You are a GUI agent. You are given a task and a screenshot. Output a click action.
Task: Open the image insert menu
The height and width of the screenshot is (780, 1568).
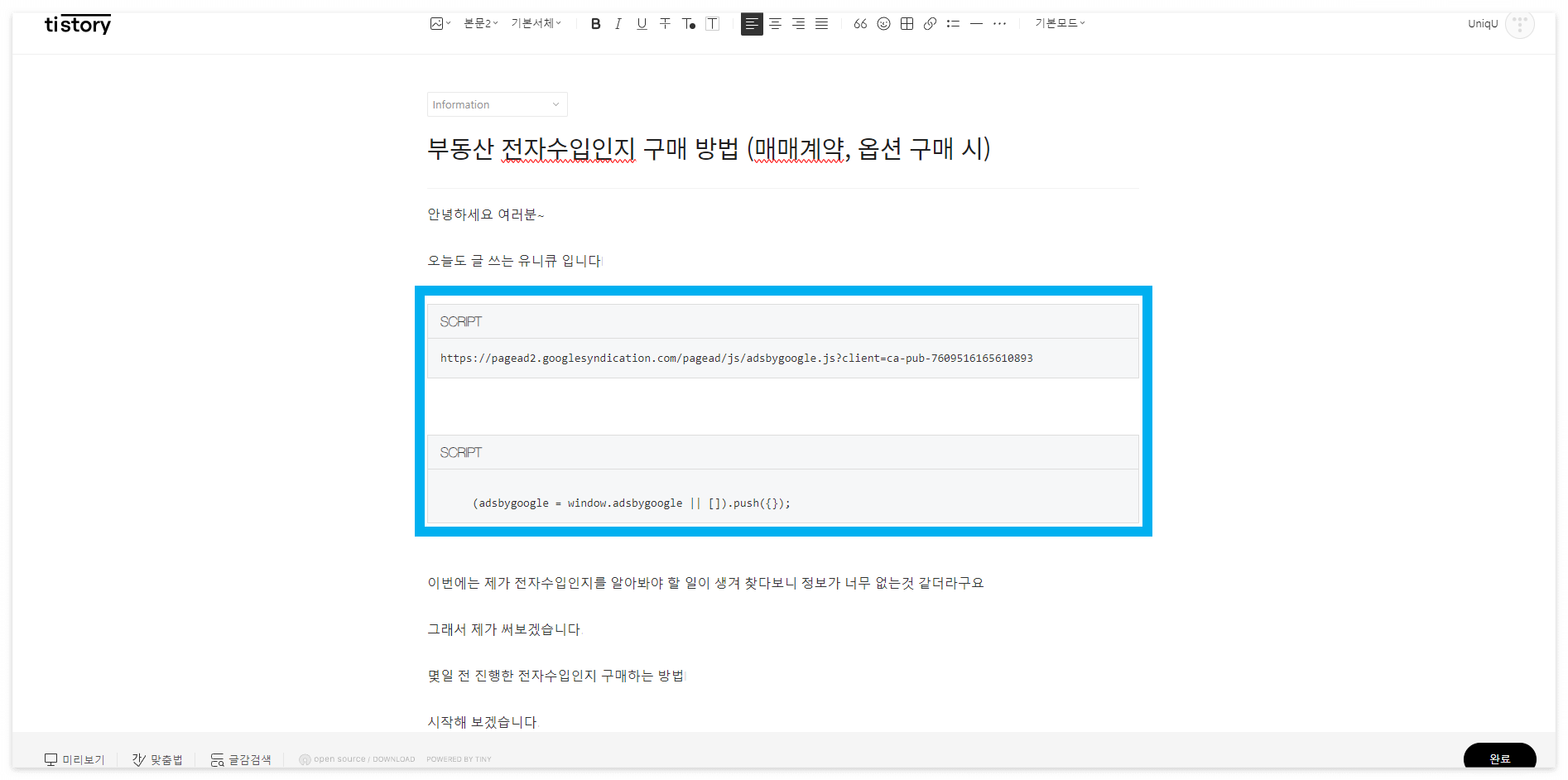click(440, 24)
